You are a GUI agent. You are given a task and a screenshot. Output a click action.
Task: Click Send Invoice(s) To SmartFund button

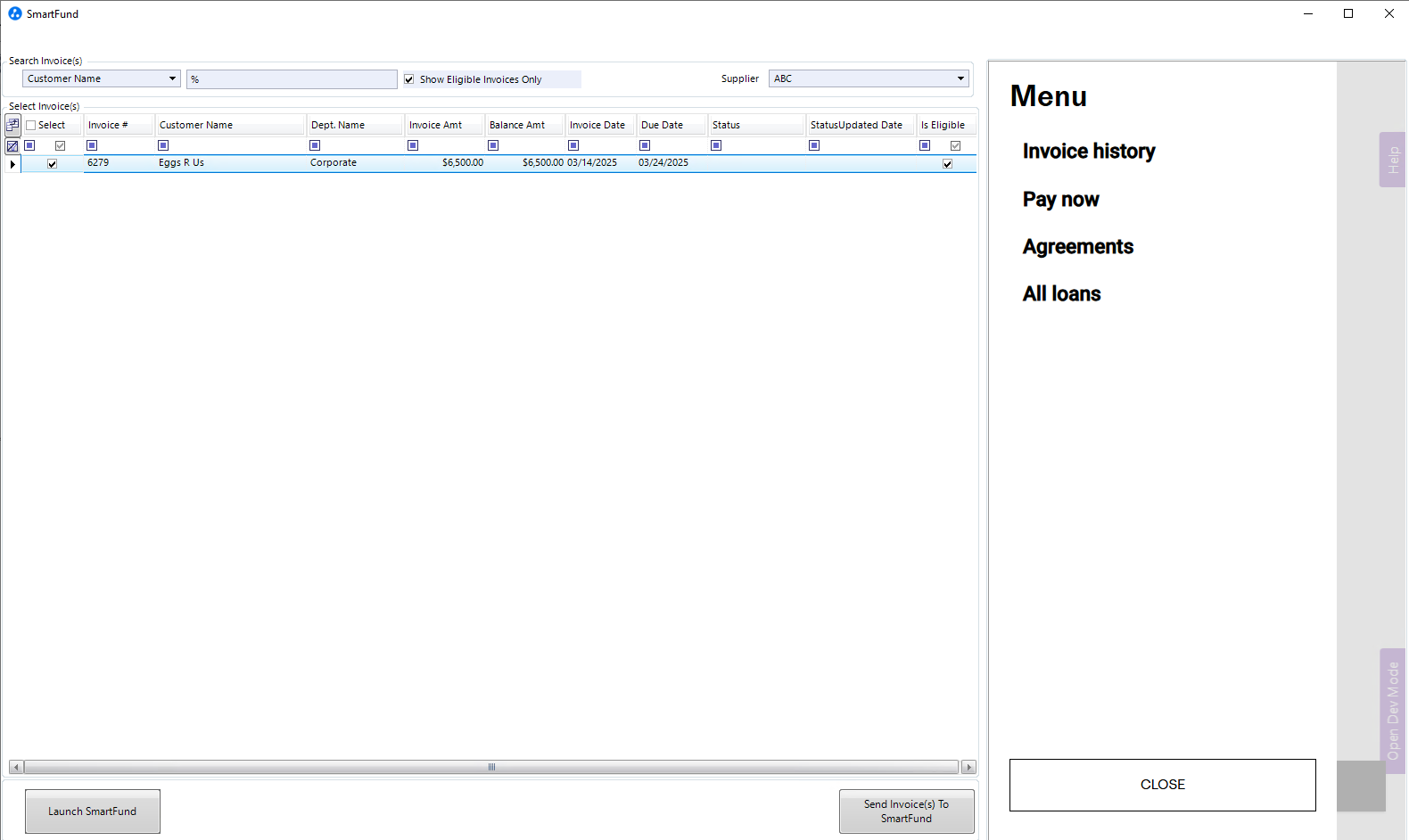pos(906,811)
